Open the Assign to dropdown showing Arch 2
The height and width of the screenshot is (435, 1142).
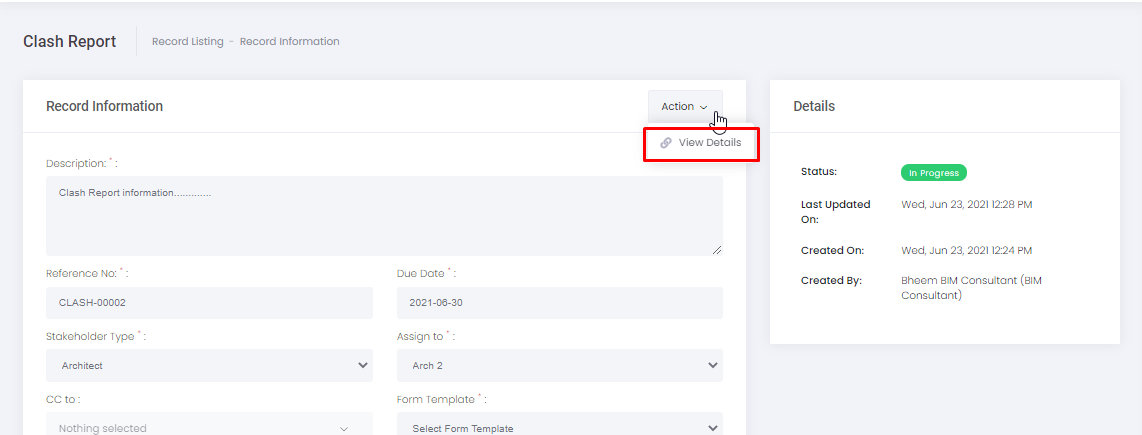click(559, 365)
